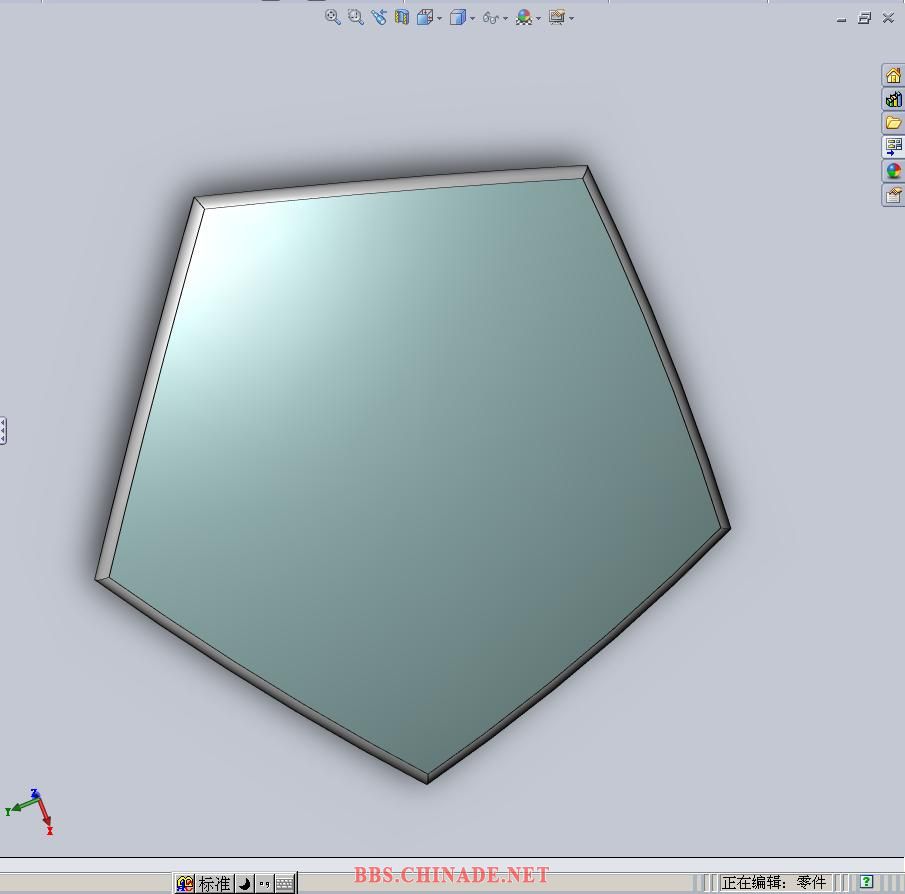Click the Apply Scene sphere icon
Screen dimensions: 905x894
[524, 17]
